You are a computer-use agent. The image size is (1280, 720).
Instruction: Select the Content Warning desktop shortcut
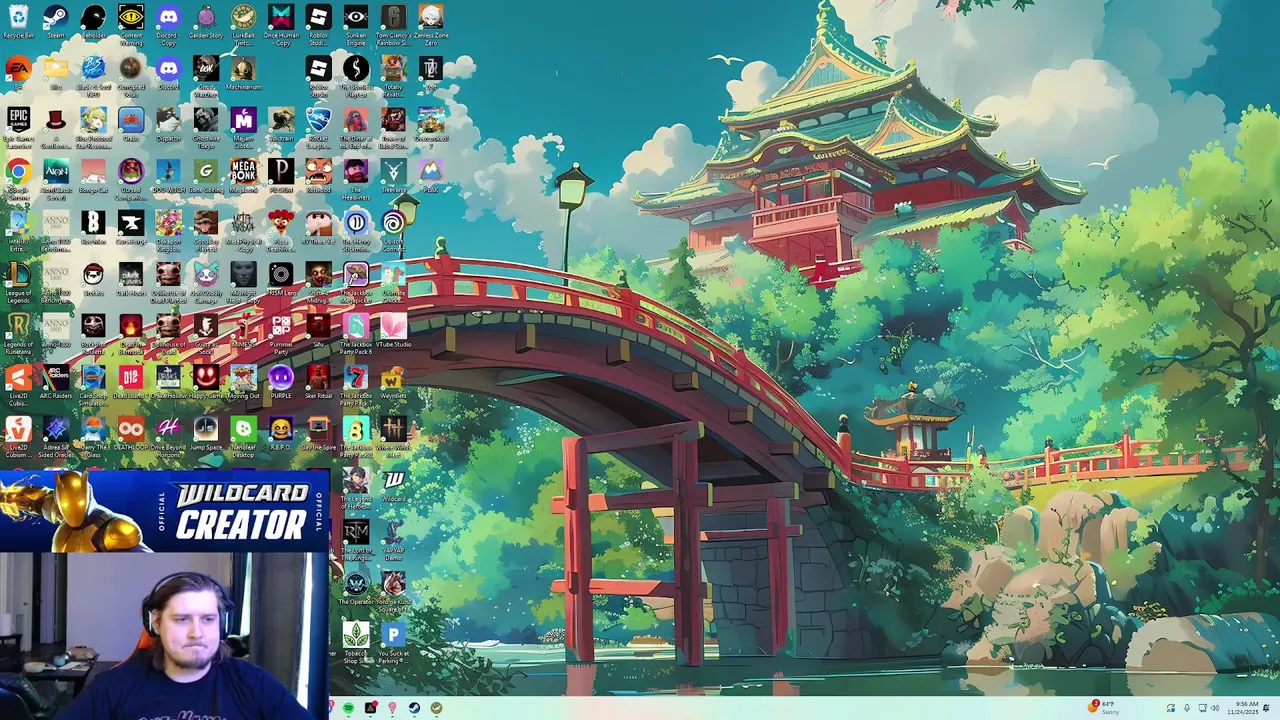click(x=131, y=25)
